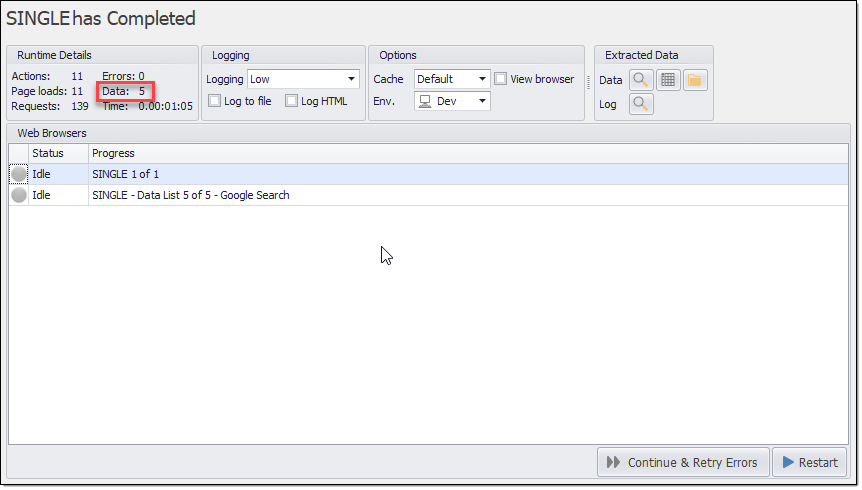862x490 pixels.
Task: Check the View browser option
Action: (x=500, y=79)
